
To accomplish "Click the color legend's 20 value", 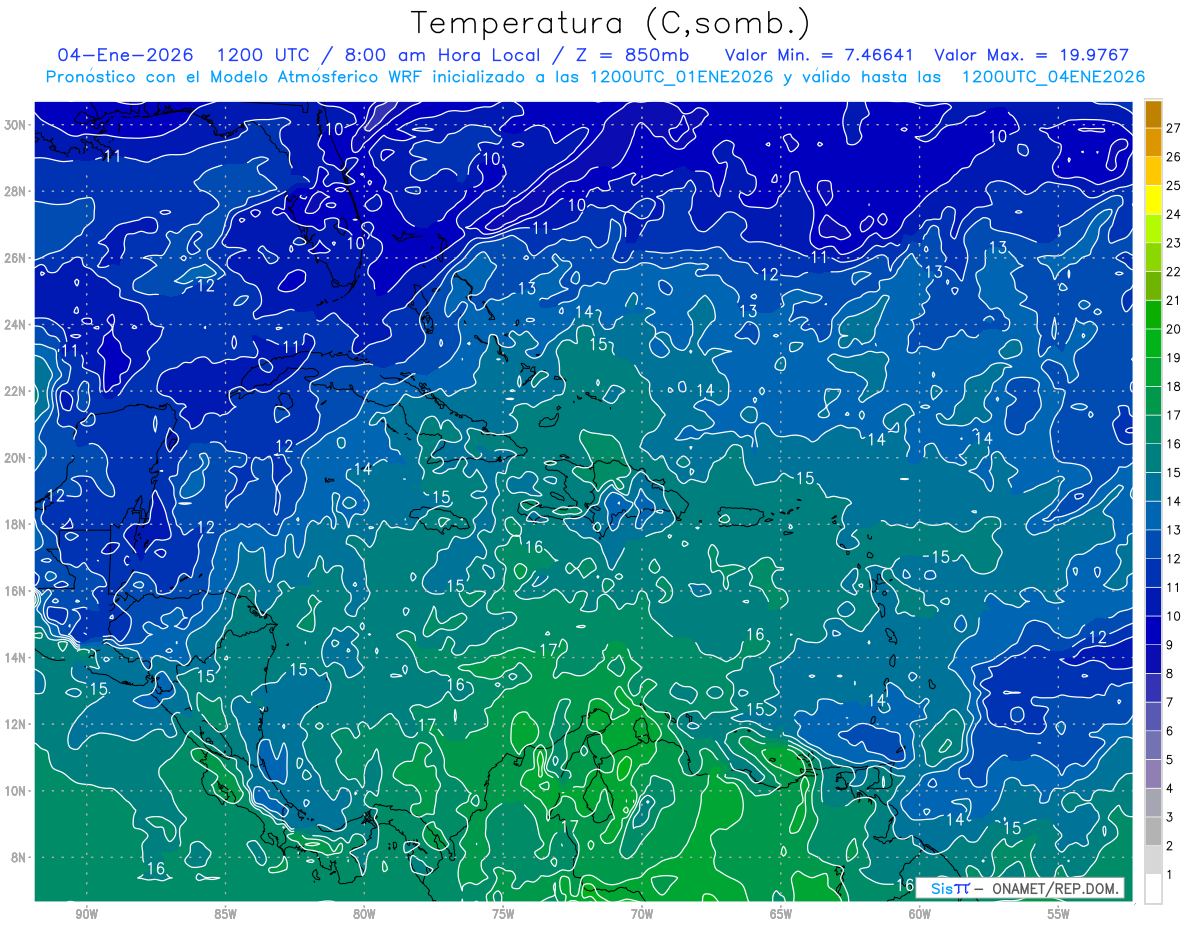I will coord(1173,329).
